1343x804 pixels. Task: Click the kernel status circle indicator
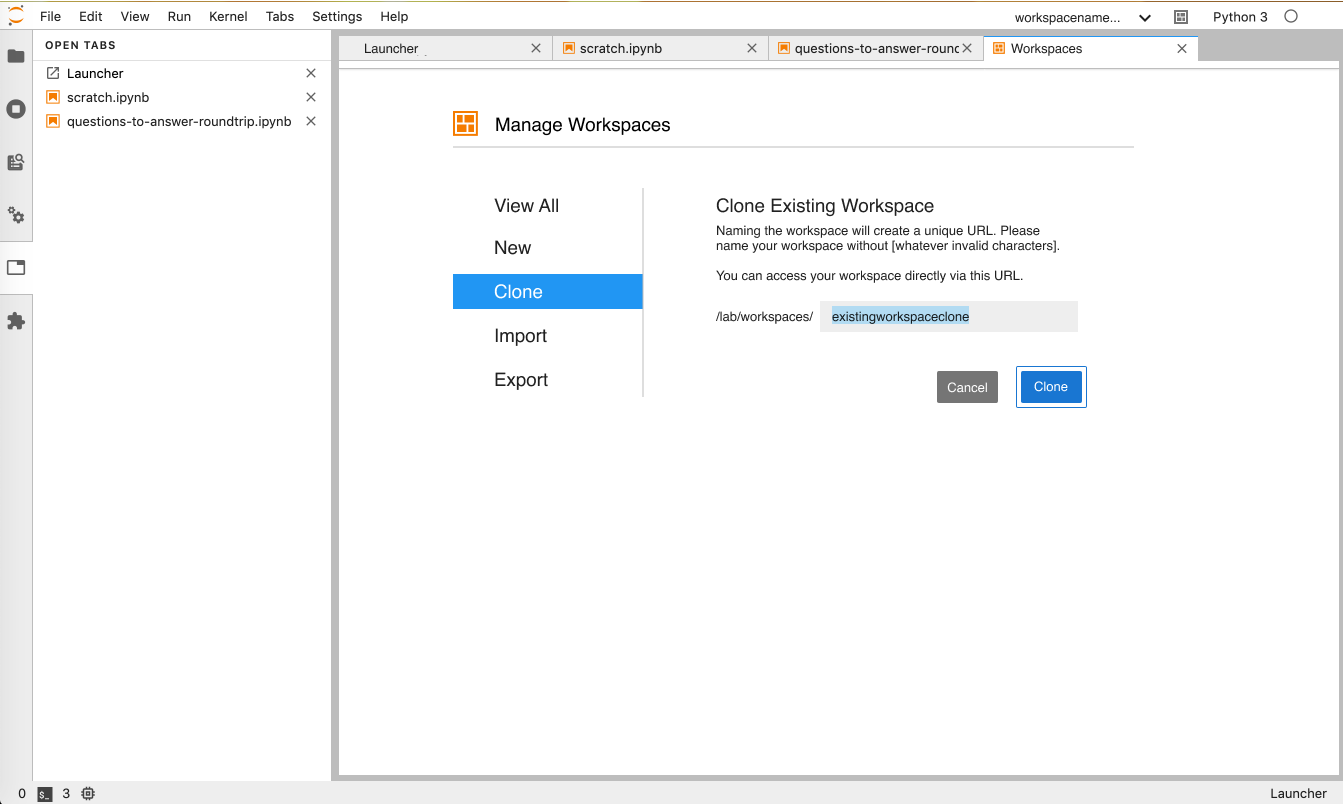(x=1291, y=16)
